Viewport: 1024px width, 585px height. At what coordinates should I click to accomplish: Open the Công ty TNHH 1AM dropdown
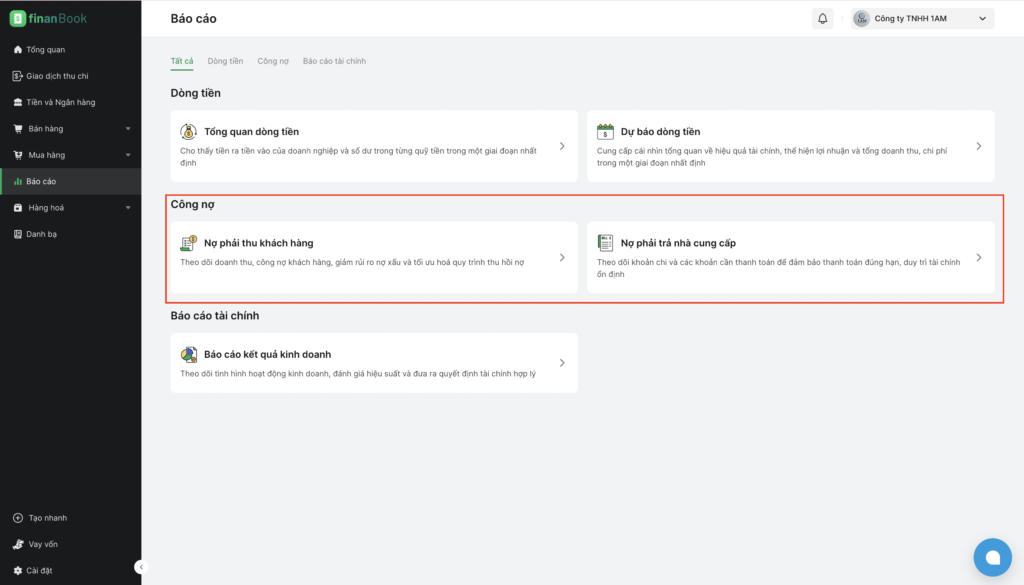coord(922,18)
